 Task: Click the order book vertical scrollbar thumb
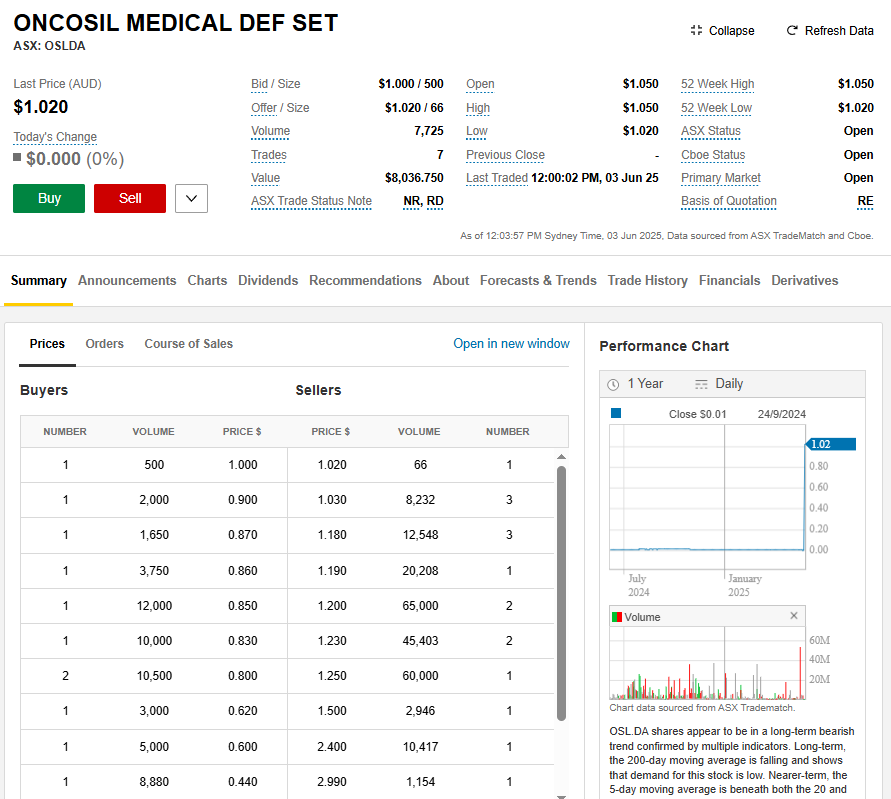(561, 593)
